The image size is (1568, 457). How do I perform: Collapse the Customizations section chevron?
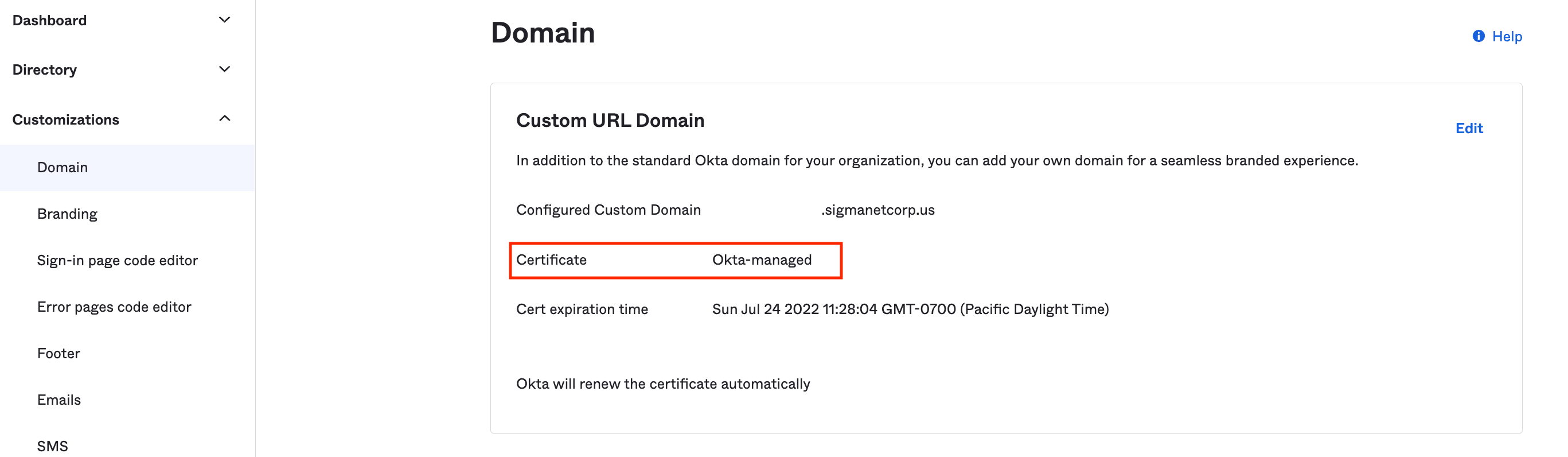pyautogui.click(x=225, y=119)
